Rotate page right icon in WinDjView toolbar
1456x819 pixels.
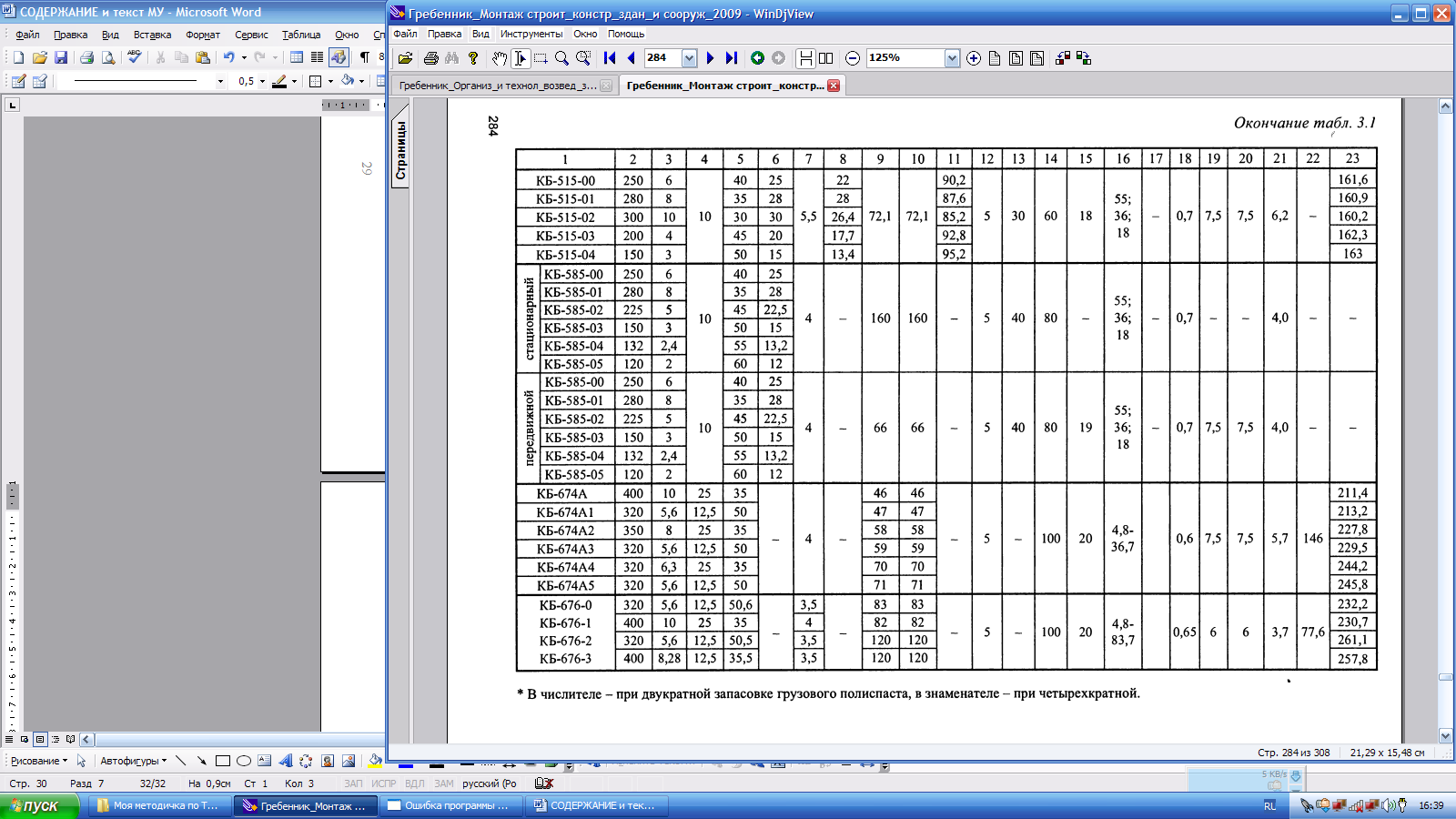tap(1083, 58)
